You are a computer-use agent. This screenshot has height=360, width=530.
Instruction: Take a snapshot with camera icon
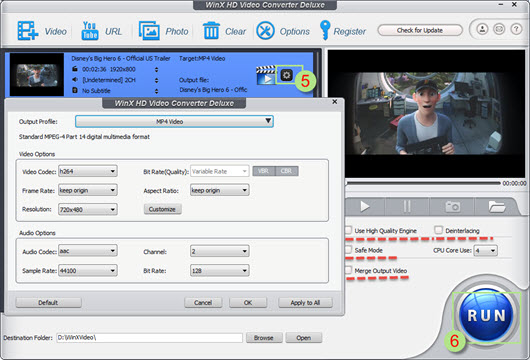coord(452,206)
